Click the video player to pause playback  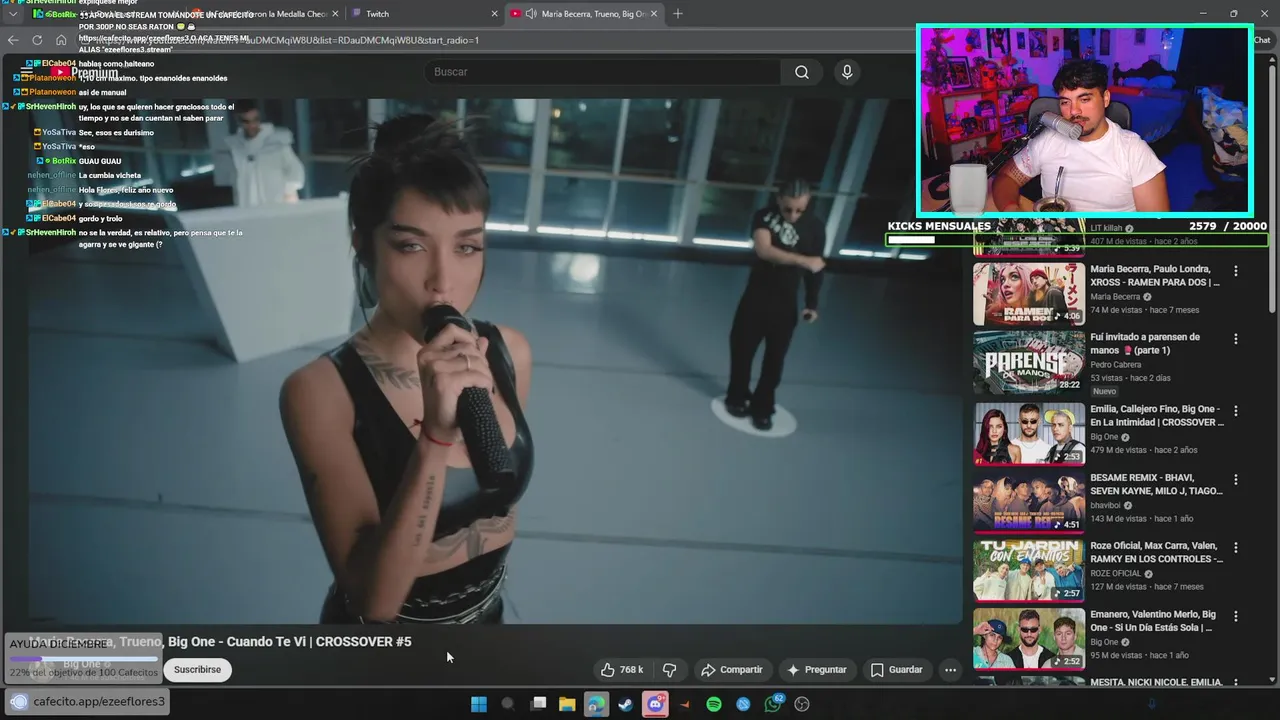(x=495, y=360)
